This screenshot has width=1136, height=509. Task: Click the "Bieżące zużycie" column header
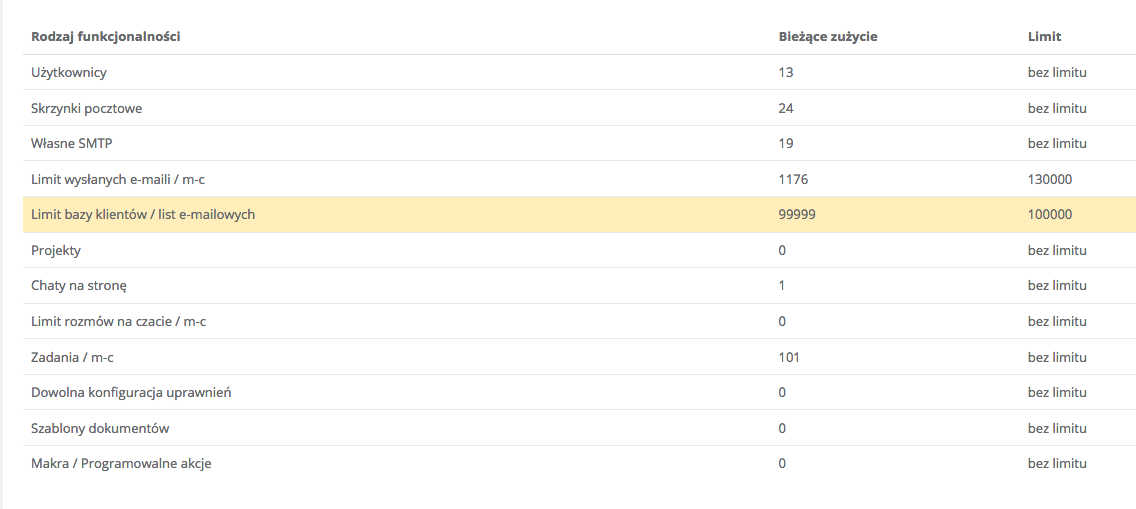(828, 37)
